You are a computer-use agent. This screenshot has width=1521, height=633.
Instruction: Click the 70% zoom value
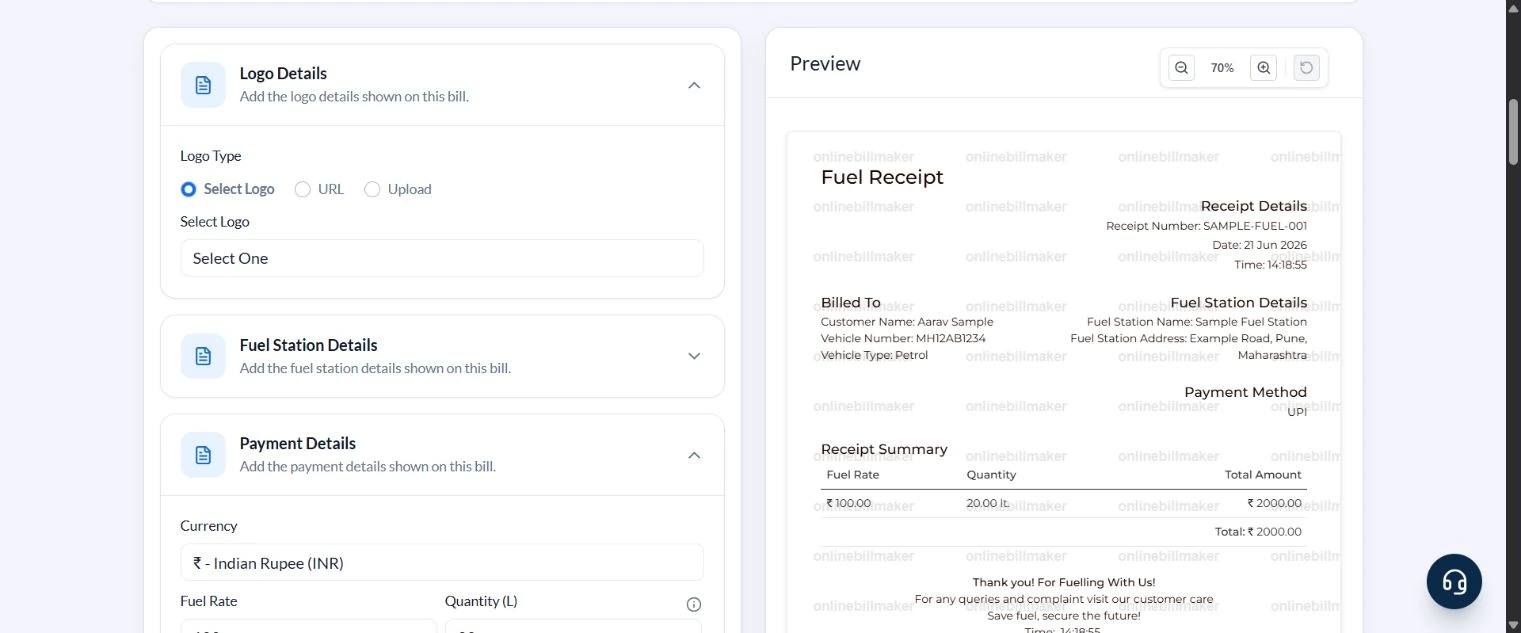[1222, 68]
